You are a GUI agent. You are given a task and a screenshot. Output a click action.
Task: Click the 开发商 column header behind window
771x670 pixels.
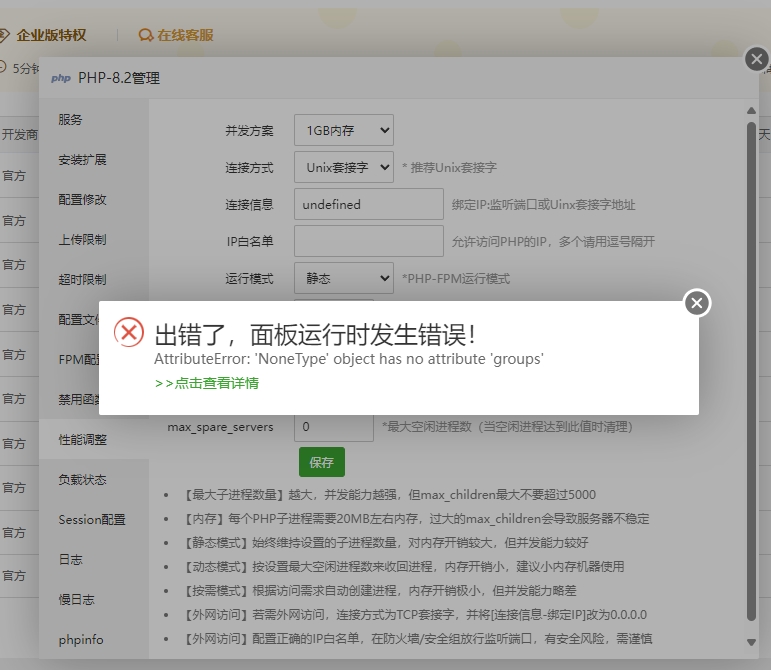[x=20, y=135]
